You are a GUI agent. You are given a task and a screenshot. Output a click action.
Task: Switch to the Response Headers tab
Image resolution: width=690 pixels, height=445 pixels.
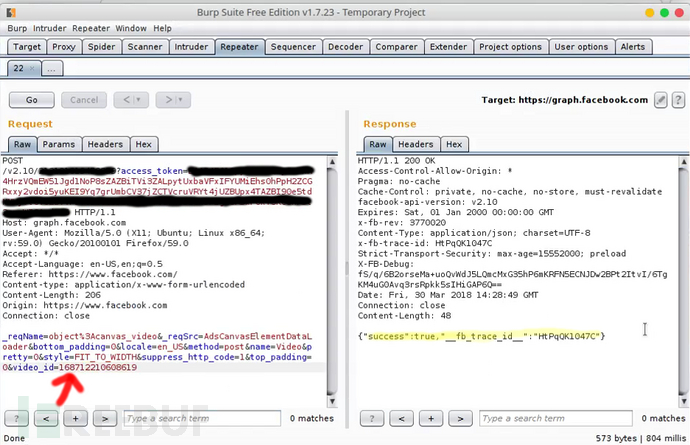coord(415,144)
